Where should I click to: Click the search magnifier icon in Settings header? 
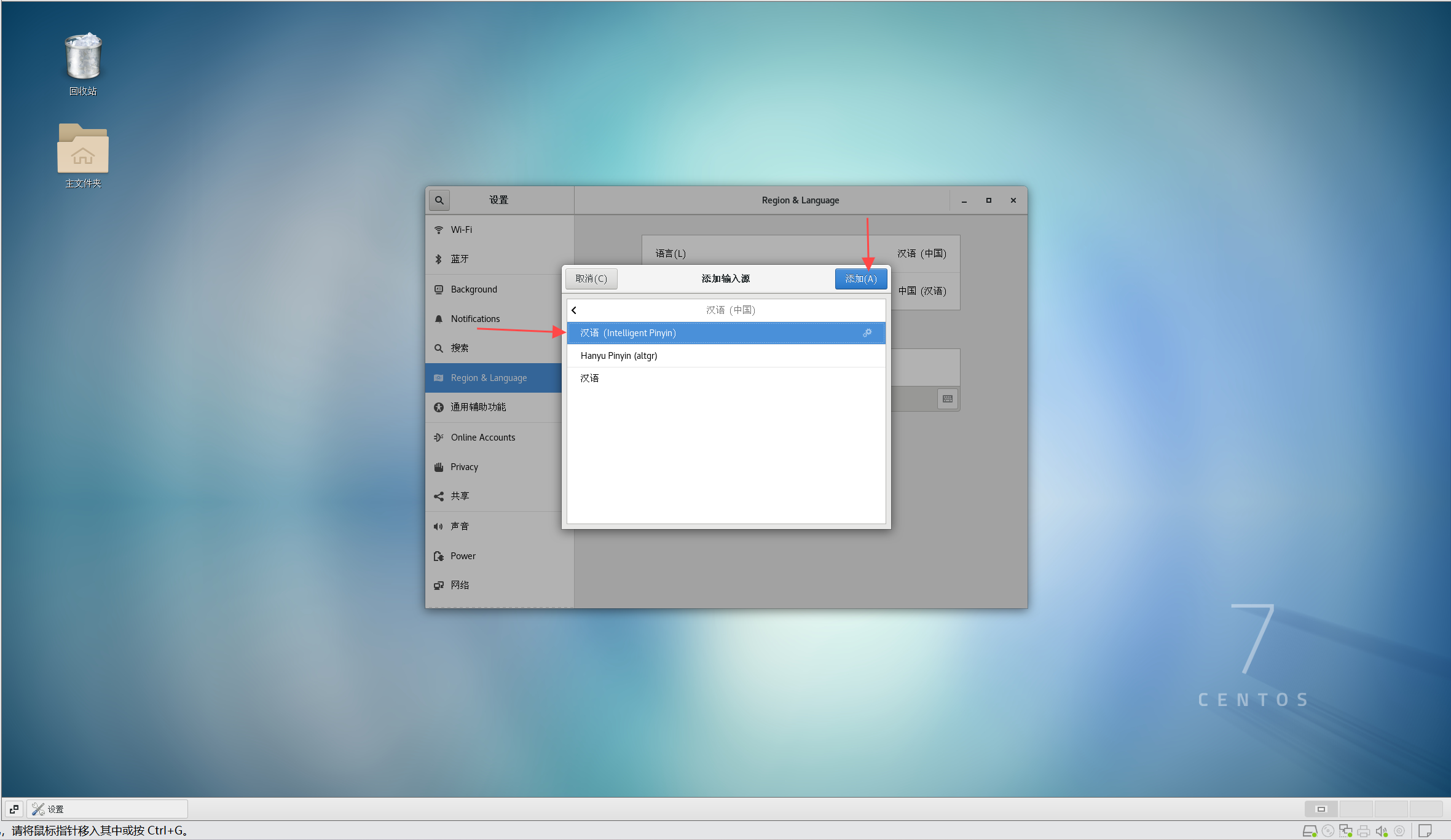(x=439, y=200)
